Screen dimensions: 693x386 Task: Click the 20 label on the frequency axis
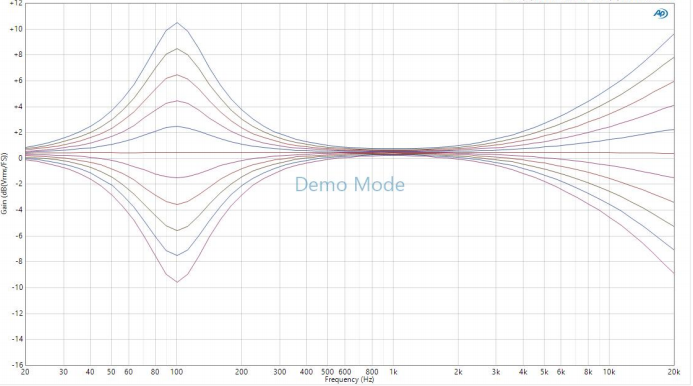(25, 372)
